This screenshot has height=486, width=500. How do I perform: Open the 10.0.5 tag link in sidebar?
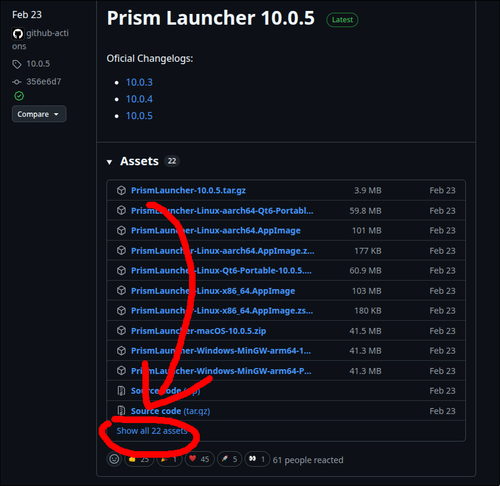pos(38,64)
